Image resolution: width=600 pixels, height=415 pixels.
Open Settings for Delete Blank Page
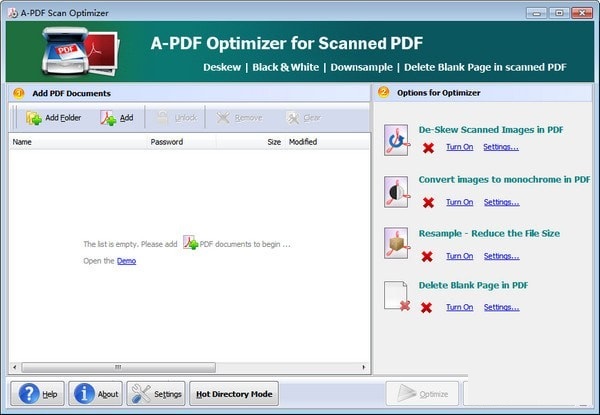[x=502, y=307]
